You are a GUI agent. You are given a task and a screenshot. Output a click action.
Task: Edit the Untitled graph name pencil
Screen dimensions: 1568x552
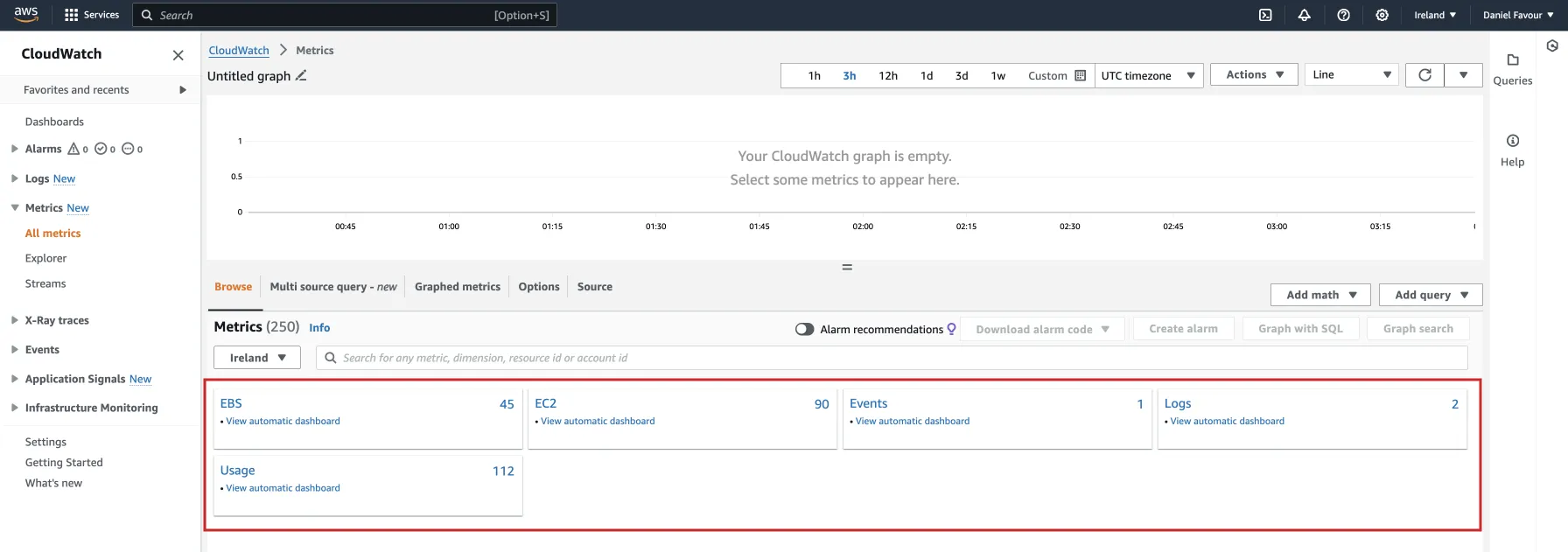301,75
